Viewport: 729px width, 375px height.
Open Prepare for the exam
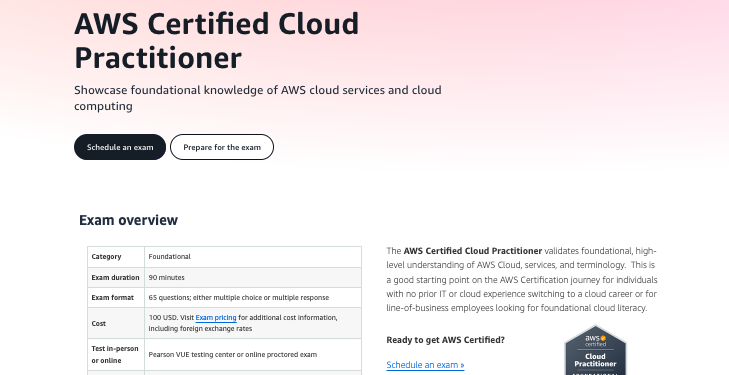point(222,147)
